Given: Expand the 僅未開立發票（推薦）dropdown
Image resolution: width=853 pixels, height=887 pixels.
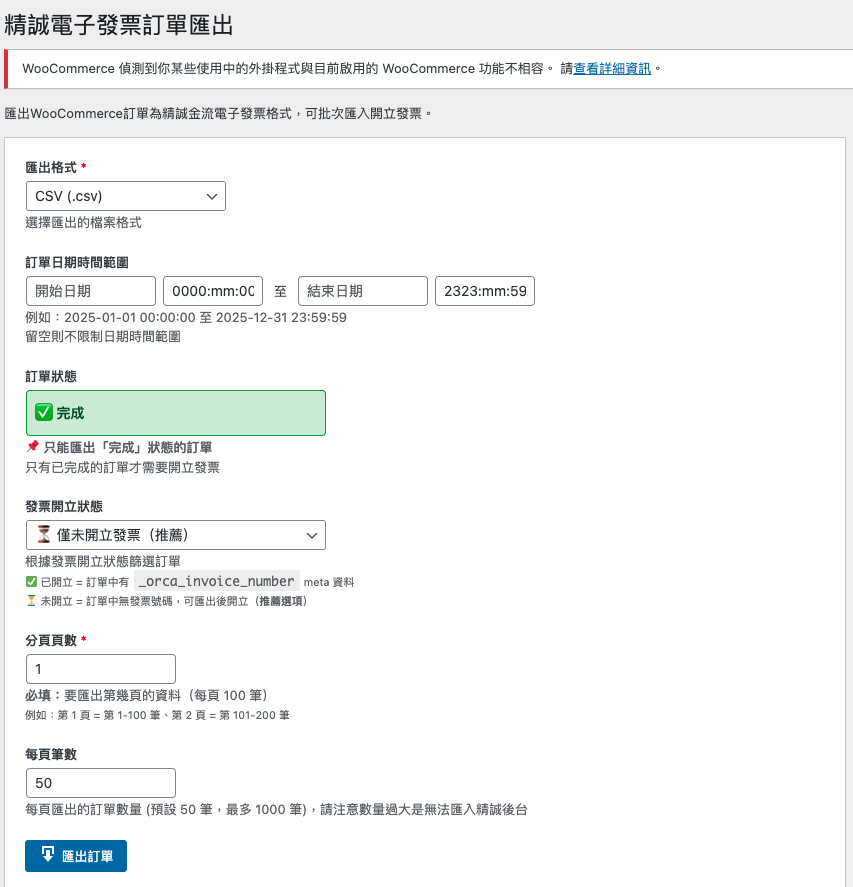Looking at the screenshot, I should tap(175, 535).
